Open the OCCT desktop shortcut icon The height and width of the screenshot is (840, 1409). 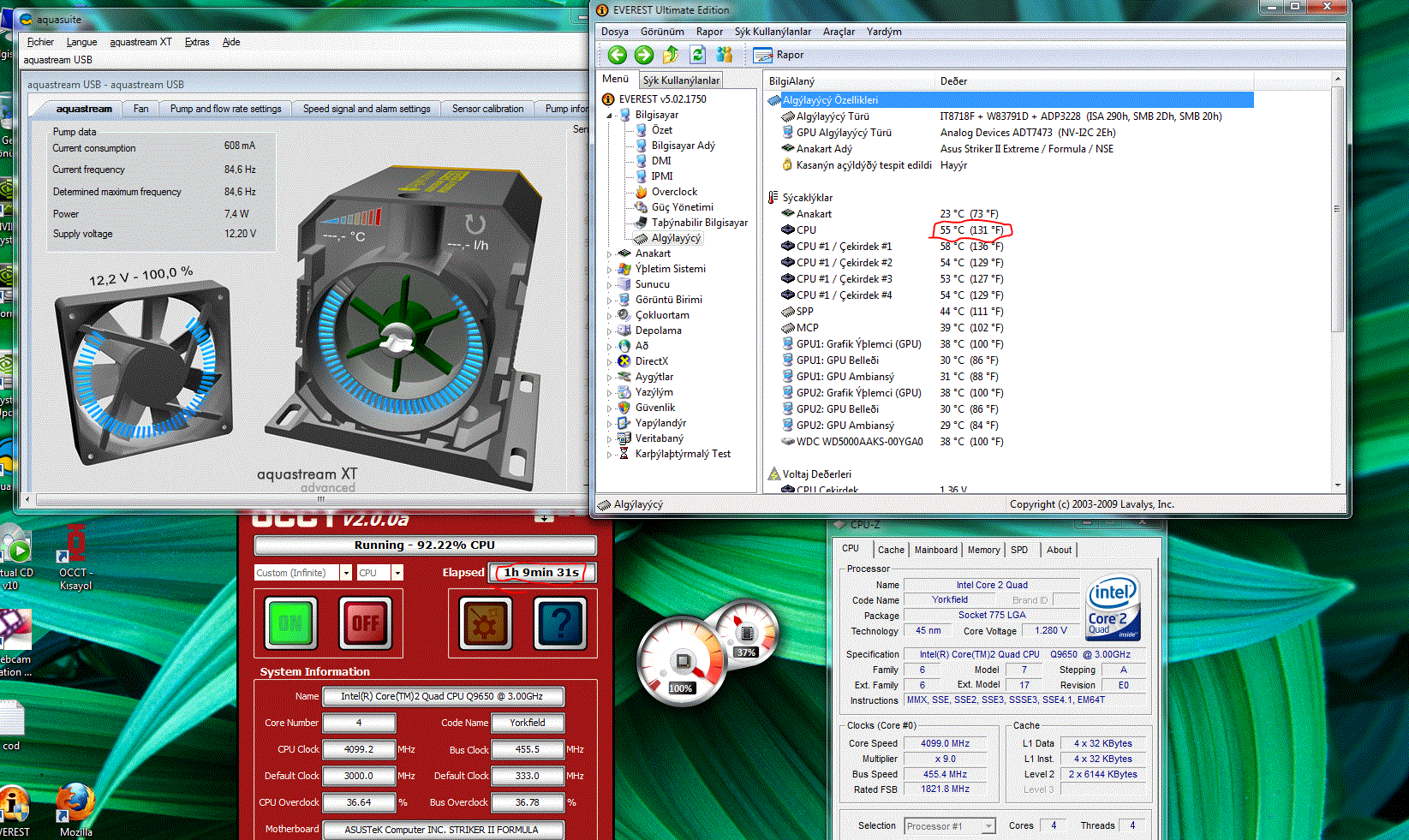tap(75, 557)
